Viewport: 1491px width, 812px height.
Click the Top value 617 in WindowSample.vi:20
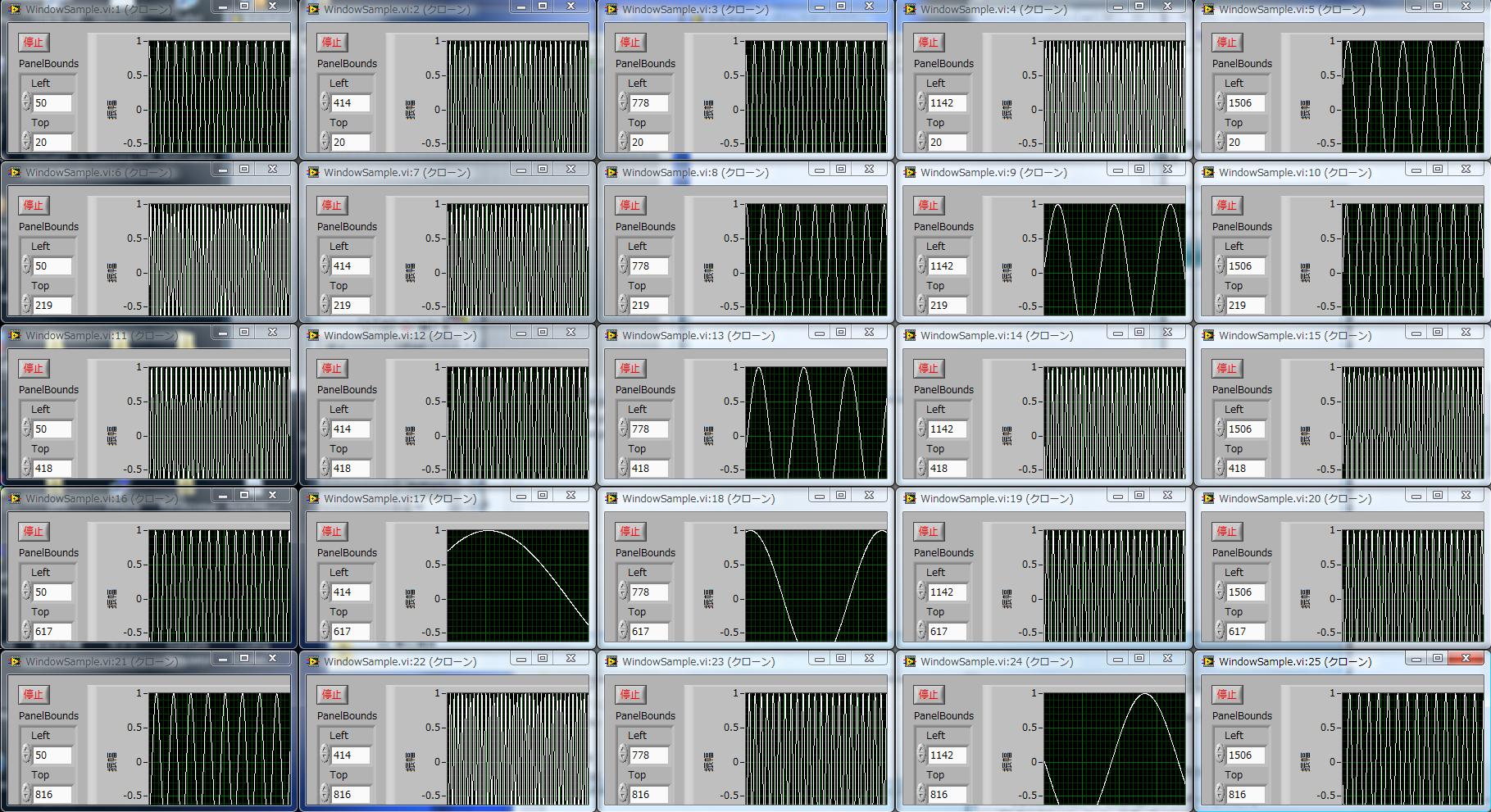click(1246, 631)
